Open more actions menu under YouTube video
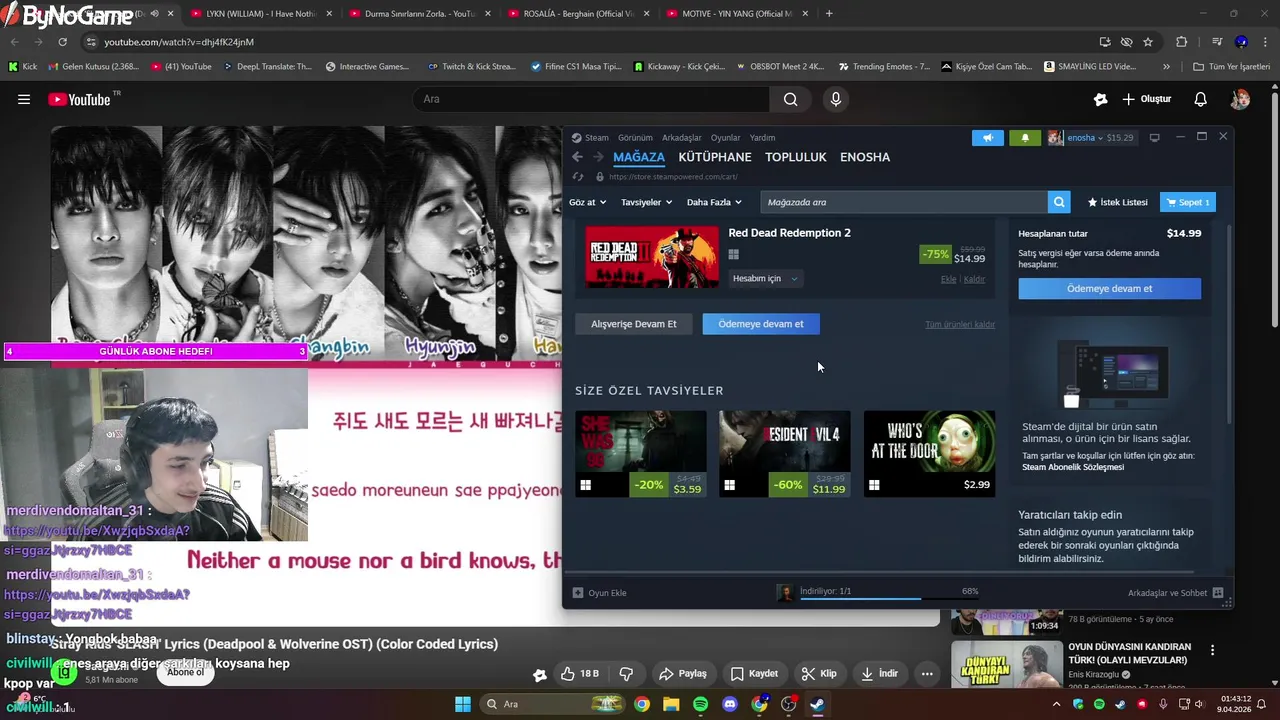The height and width of the screenshot is (720, 1280). click(x=927, y=674)
